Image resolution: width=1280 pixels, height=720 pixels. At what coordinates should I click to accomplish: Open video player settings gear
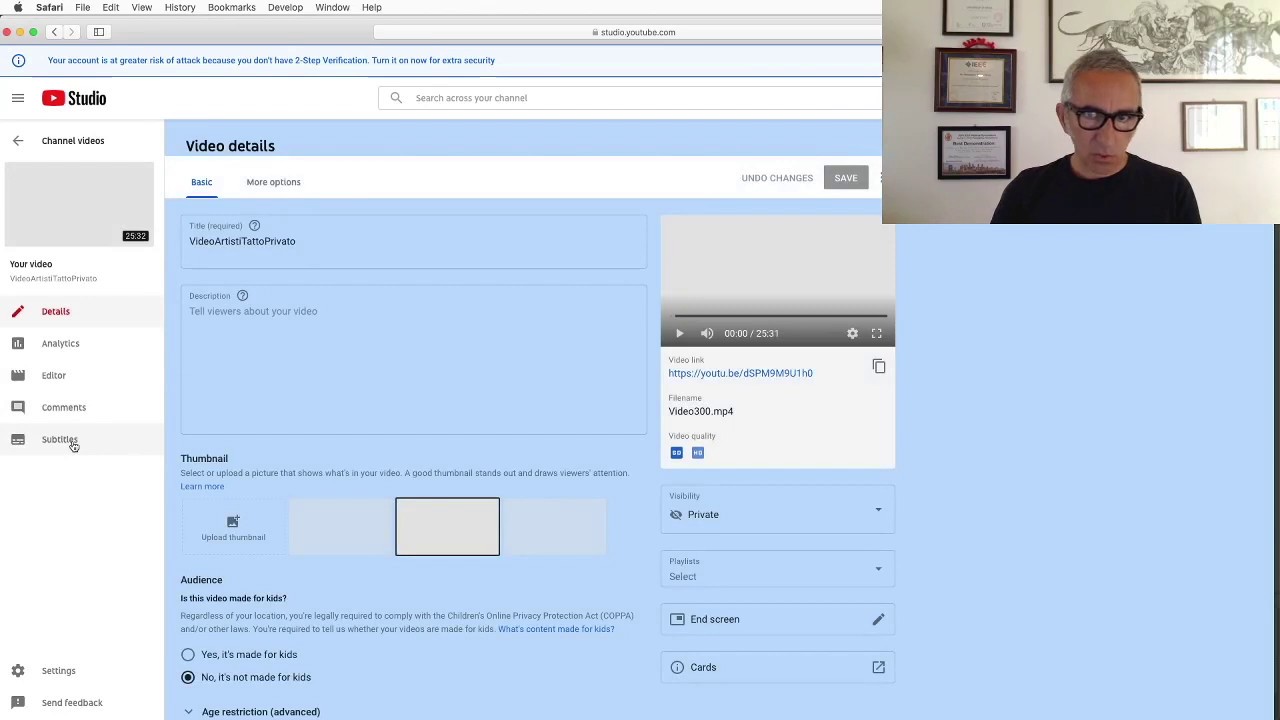pos(852,333)
